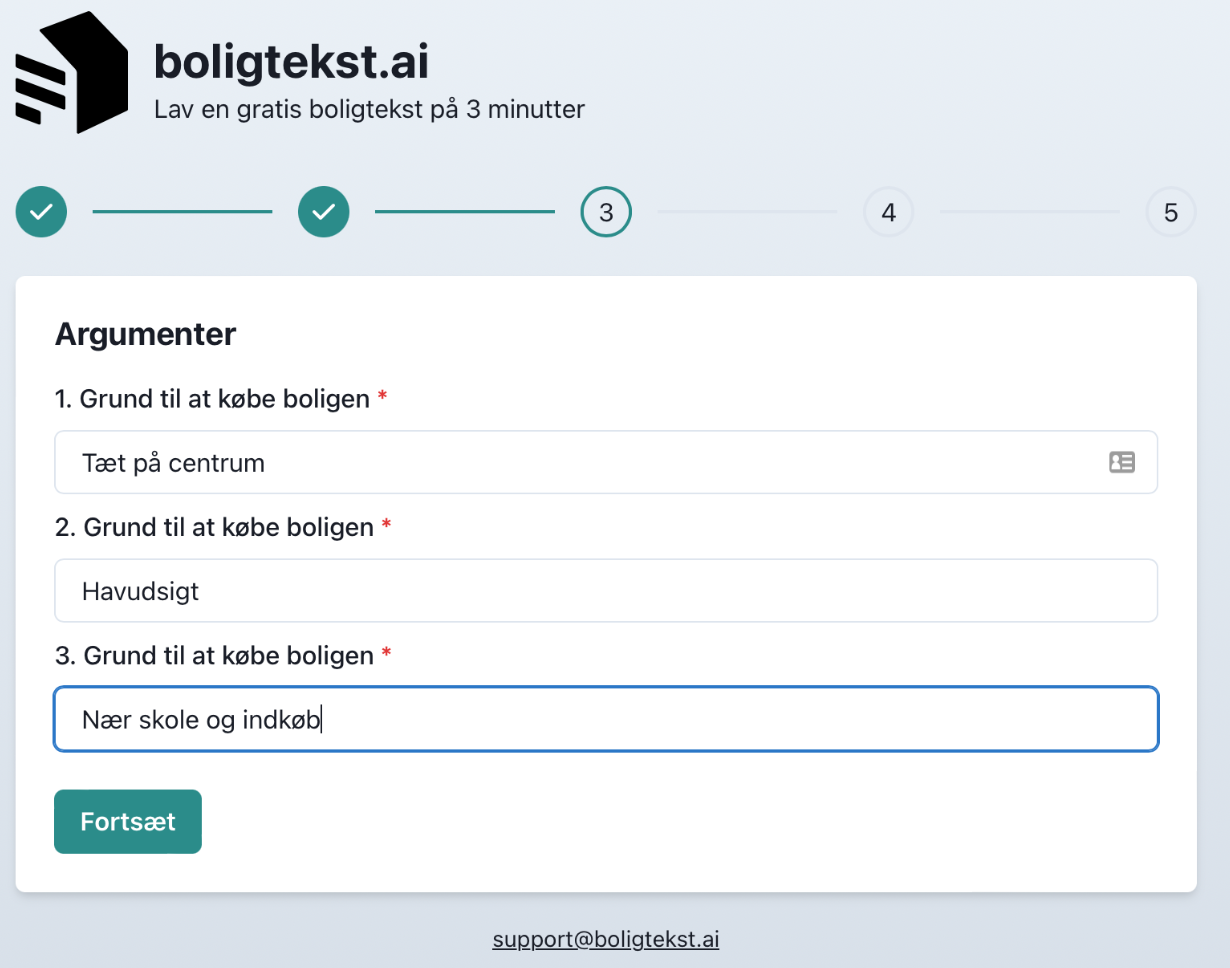Image resolution: width=1230 pixels, height=968 pixels.
Task: Go back to completed step 2 checkmark
Action: 324,212
